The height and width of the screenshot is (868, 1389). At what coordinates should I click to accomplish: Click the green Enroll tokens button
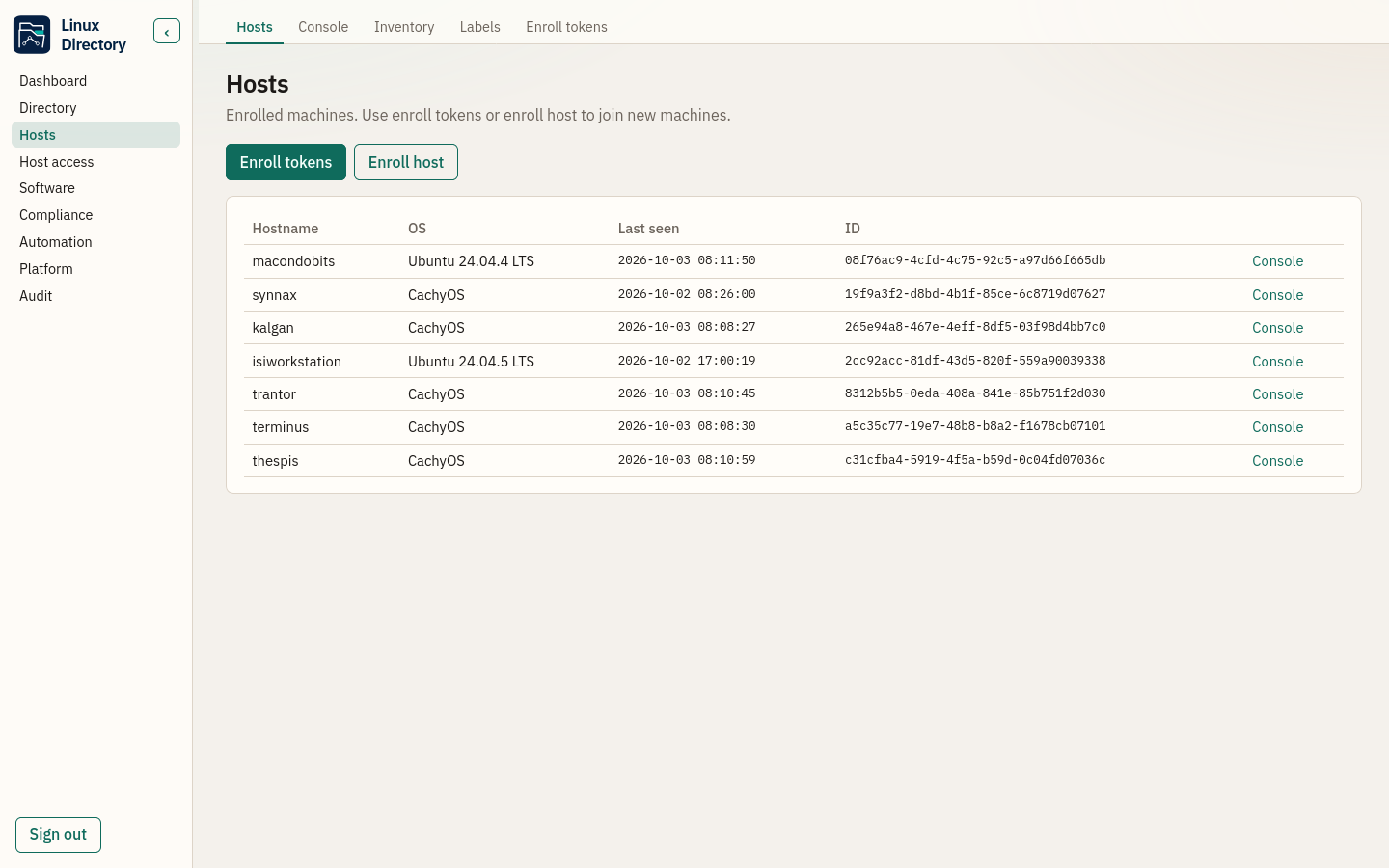[286, 162]
